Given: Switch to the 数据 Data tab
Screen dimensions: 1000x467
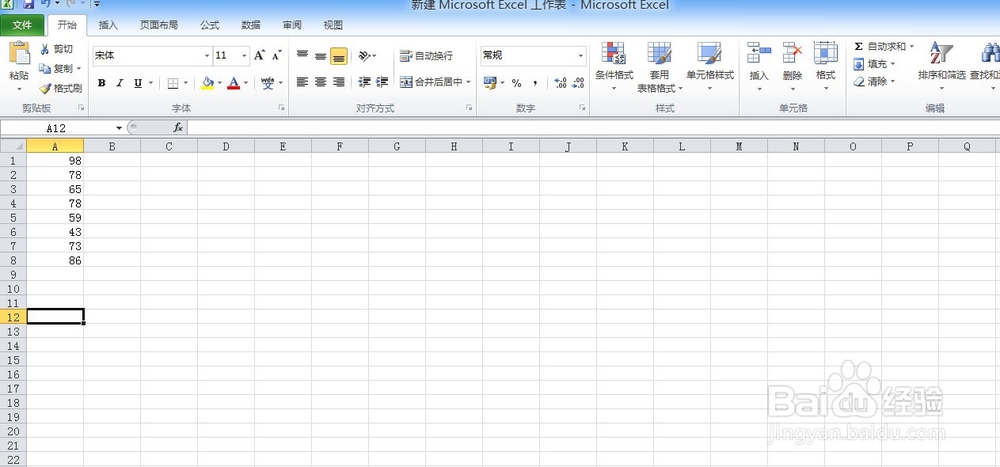Looking at the screenshot, I should (x=251, y=26).
